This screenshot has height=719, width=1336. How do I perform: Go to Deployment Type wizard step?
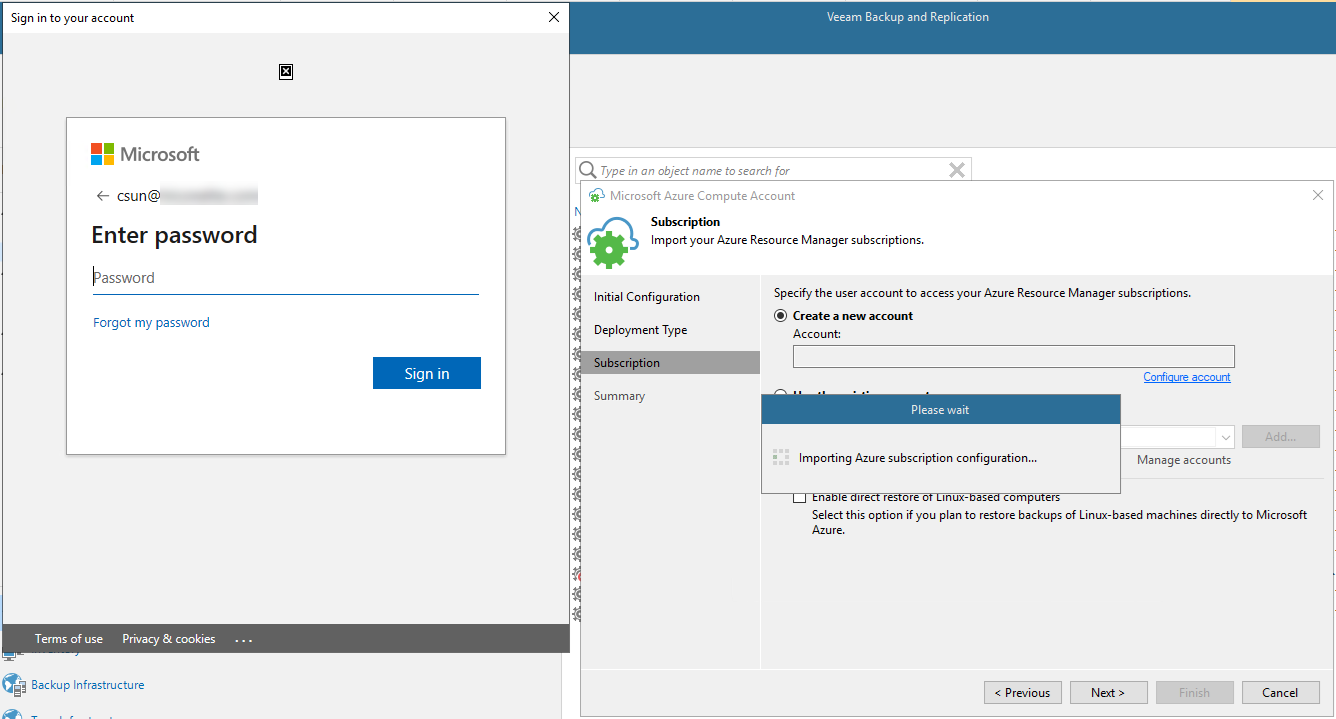tap(641, 330)
